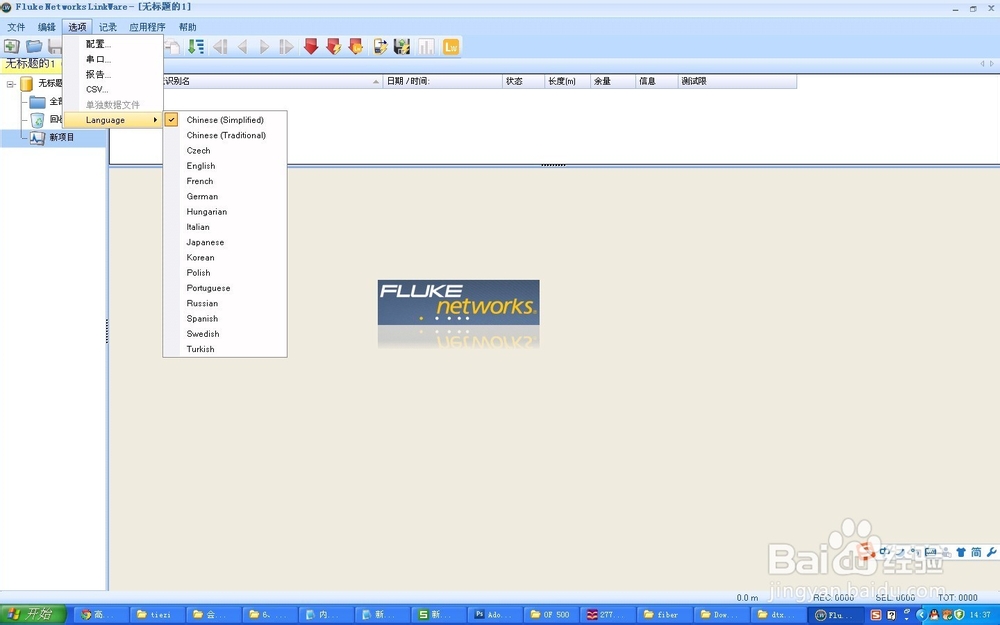
Task: Click the checked Chinese (Simplified) checkmark
Action: [x=172, y=119]
